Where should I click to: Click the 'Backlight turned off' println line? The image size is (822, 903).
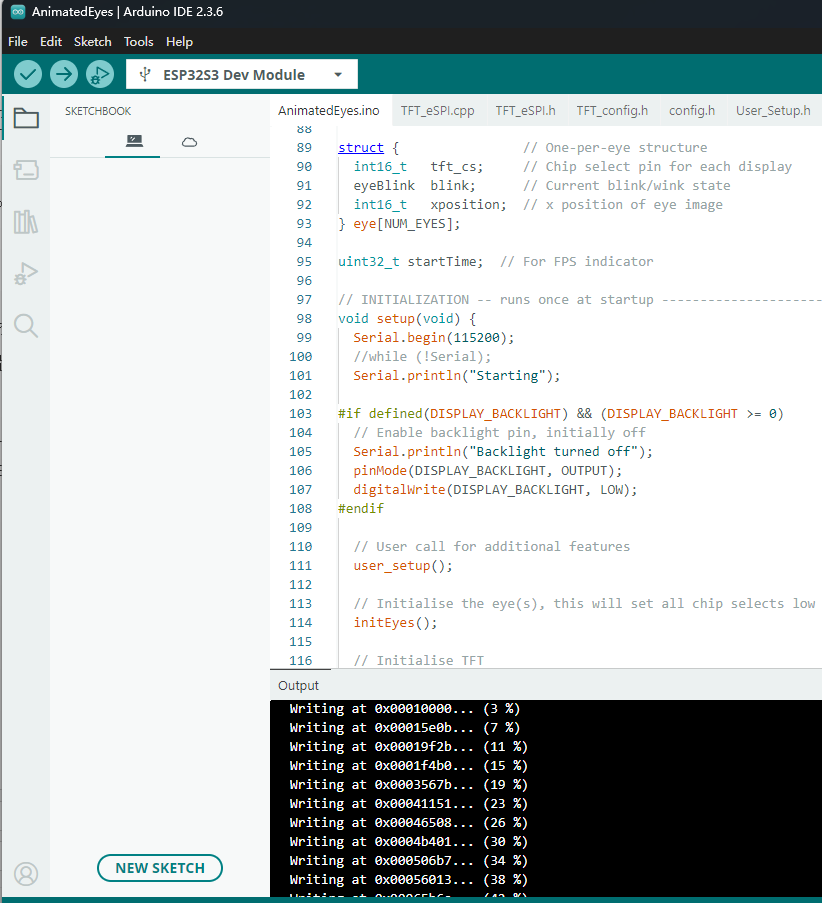pyautogui.click(x=503, y=452)
